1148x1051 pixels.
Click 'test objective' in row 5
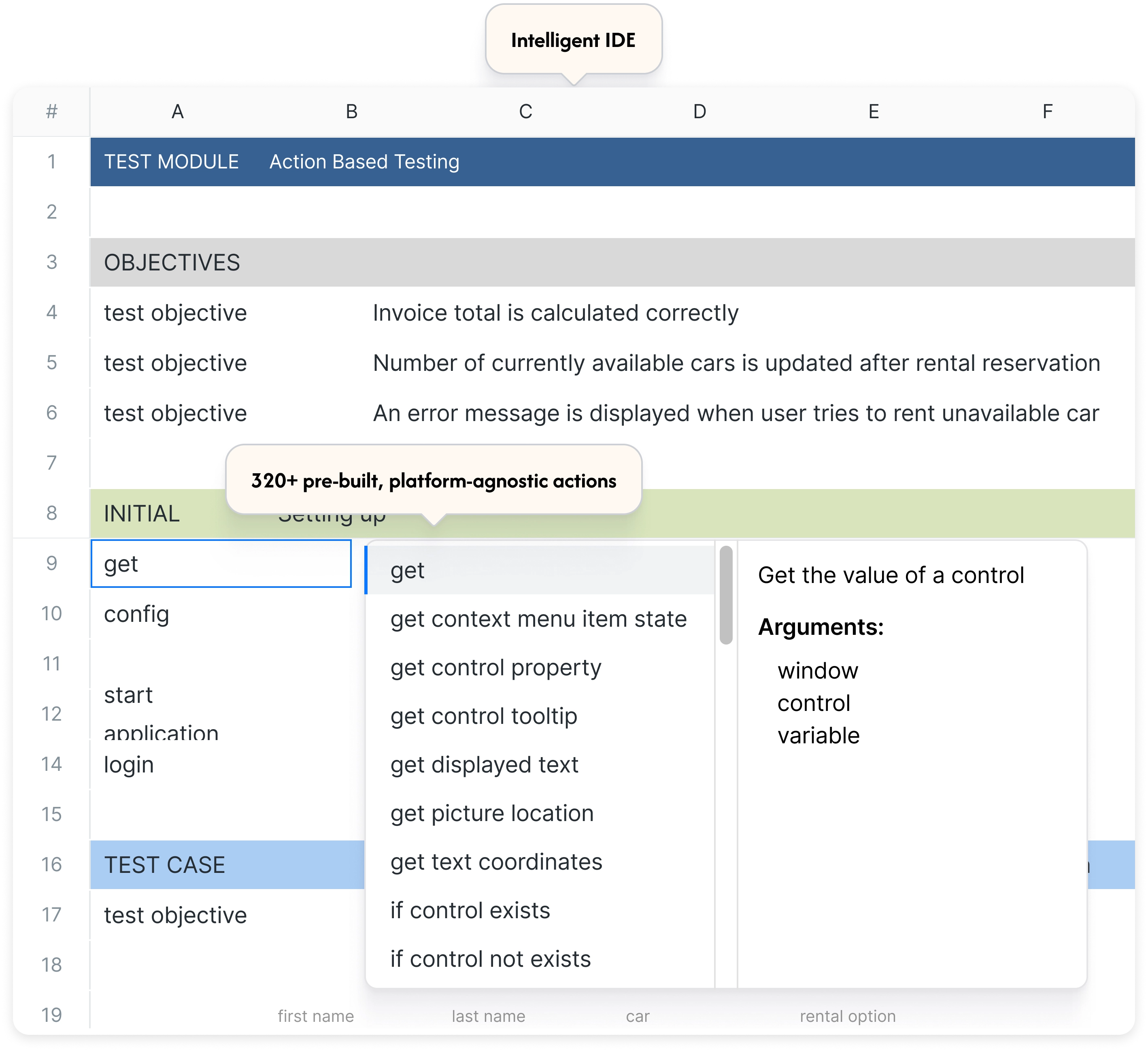tap(175, 363)
